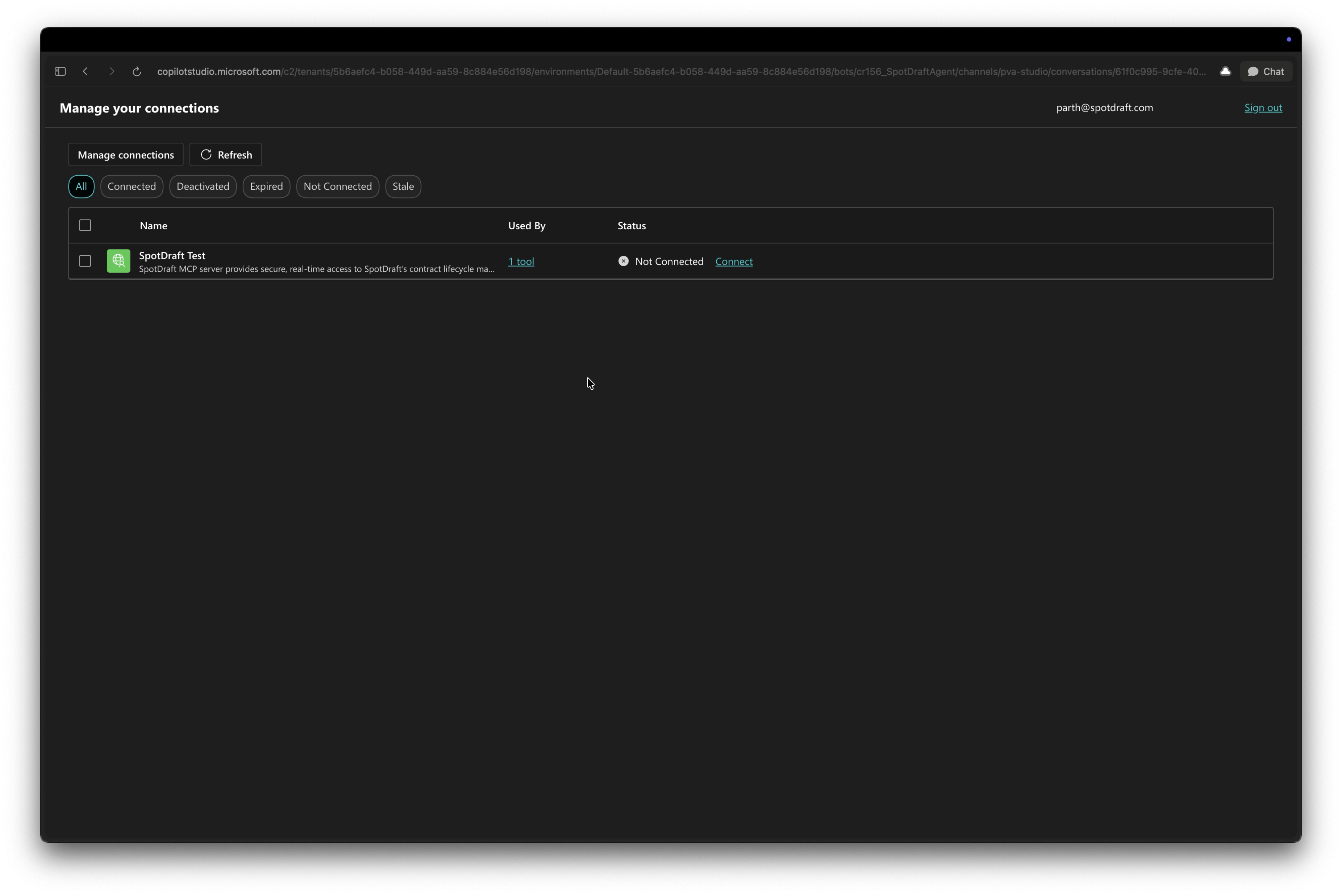1342x896 pixels.
Task: Refresh the connections list
Action: (x=226, y=155)
